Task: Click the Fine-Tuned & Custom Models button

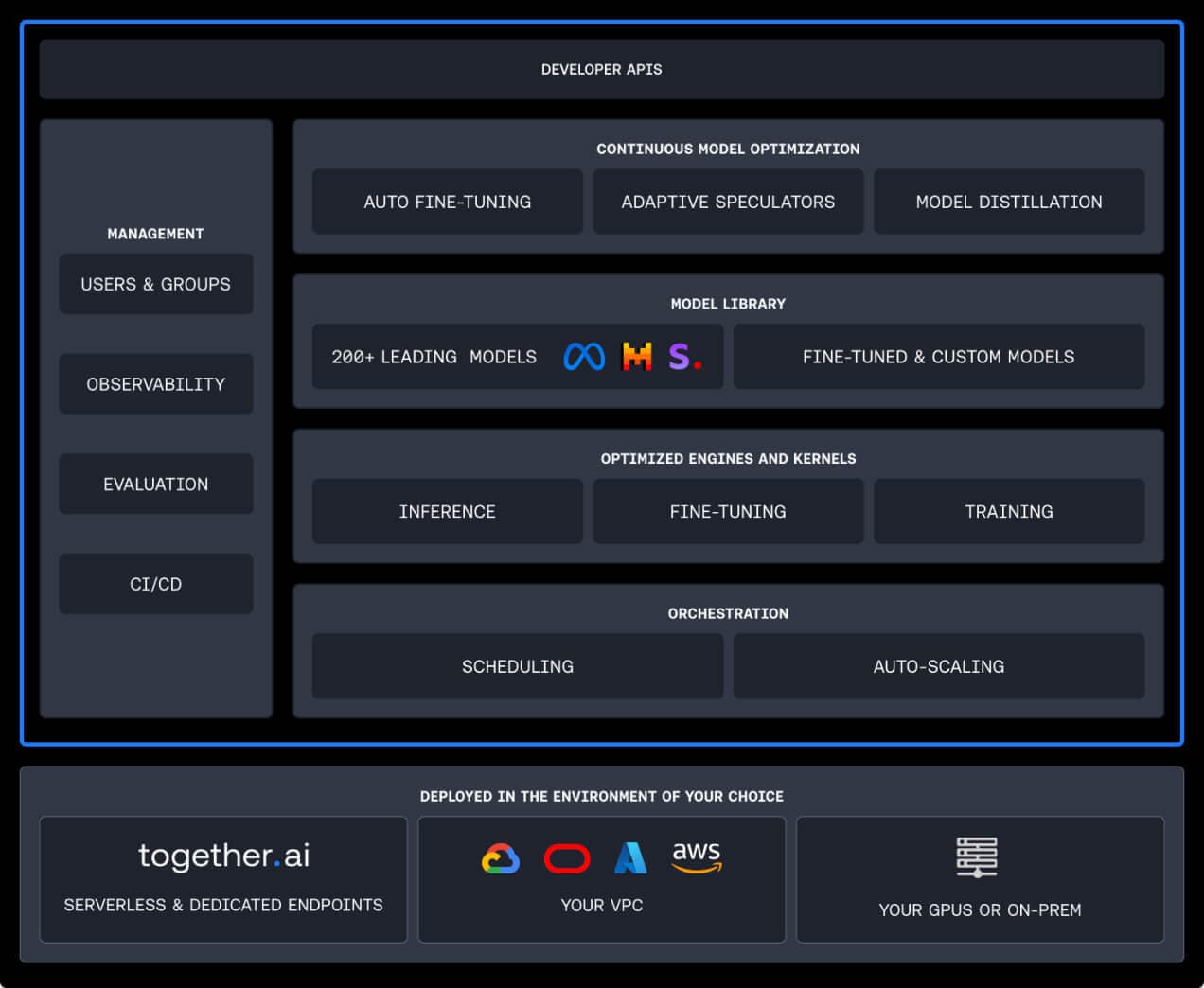Action: [938, 357]
